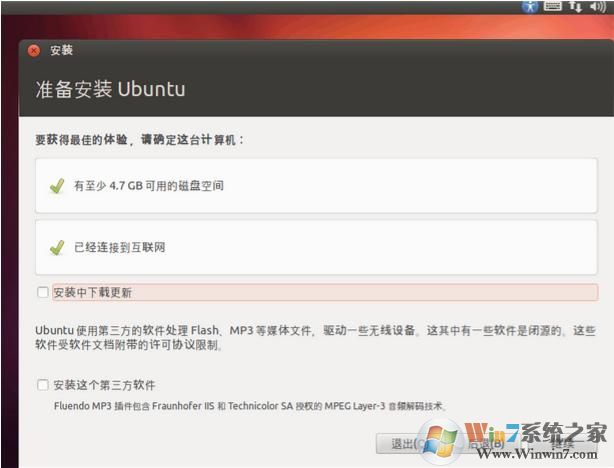Click the 继续 continue button
This screenshot has width=614, height=468.
(x=562, y=444)
